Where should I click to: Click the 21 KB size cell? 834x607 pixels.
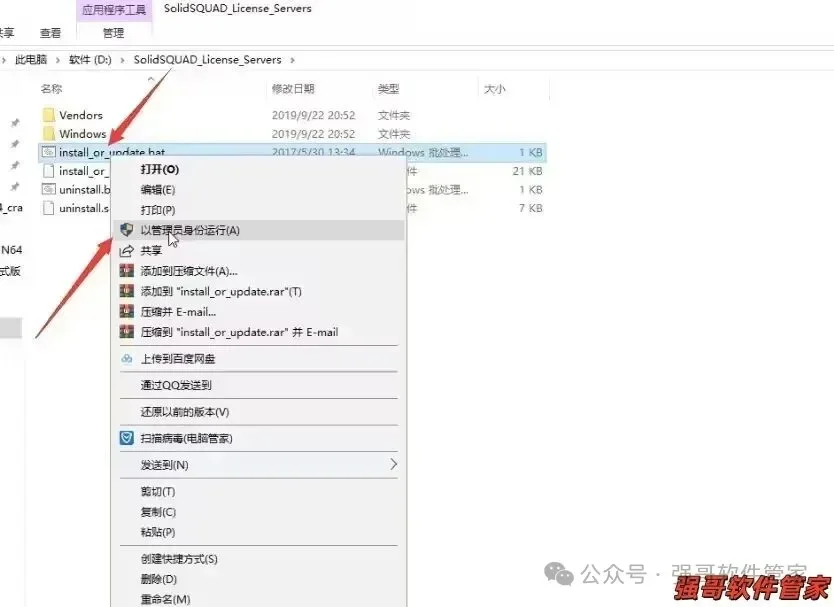tap(528, 171)
